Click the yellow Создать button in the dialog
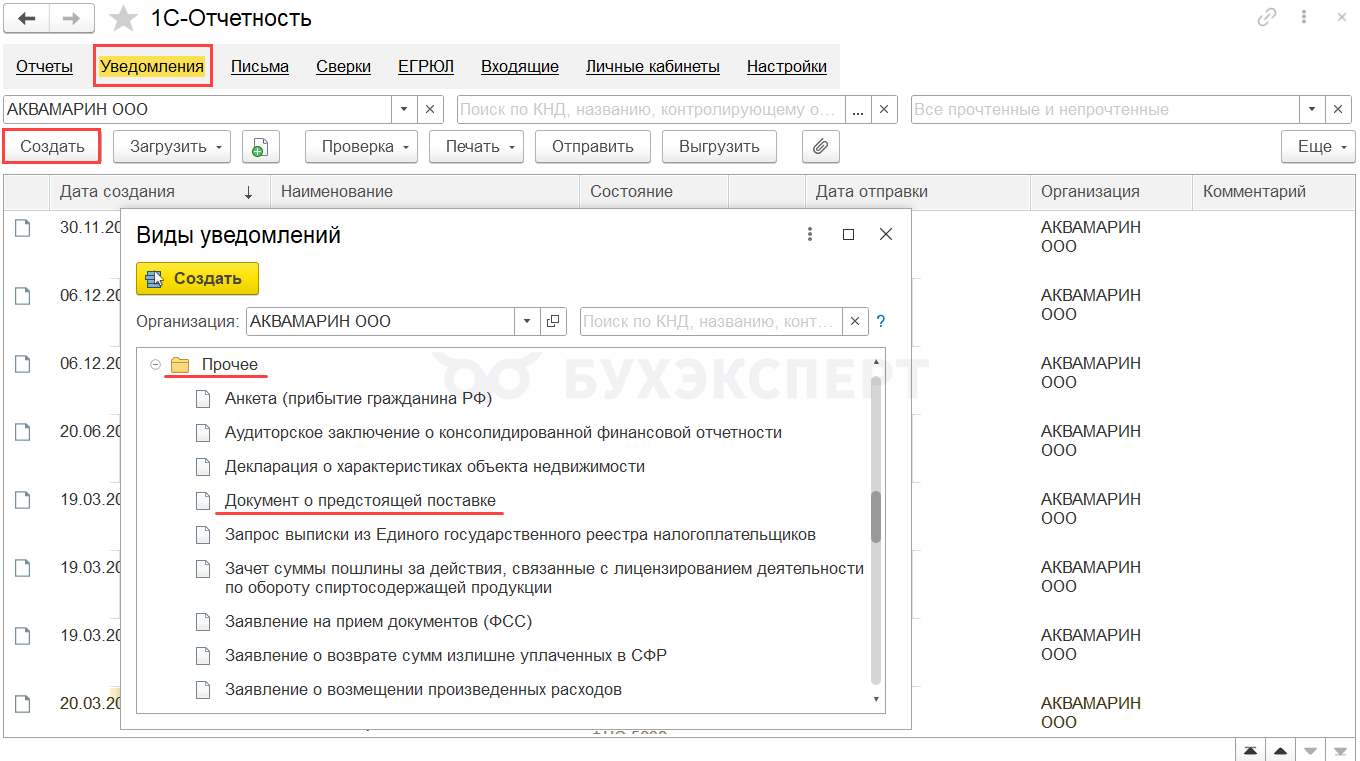1360x761 pixels. (197, 279)
